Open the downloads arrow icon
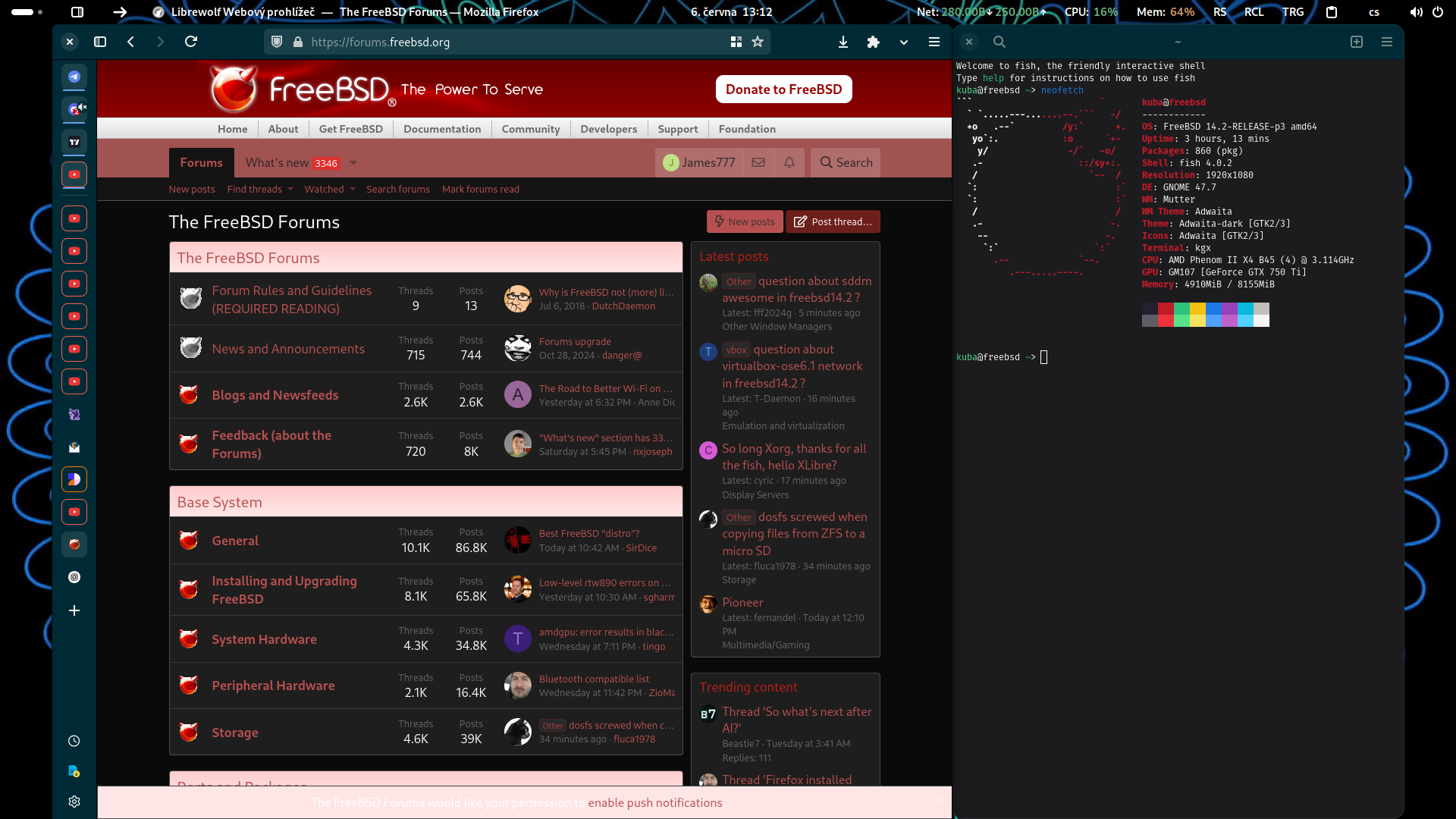 click(843, 42)
